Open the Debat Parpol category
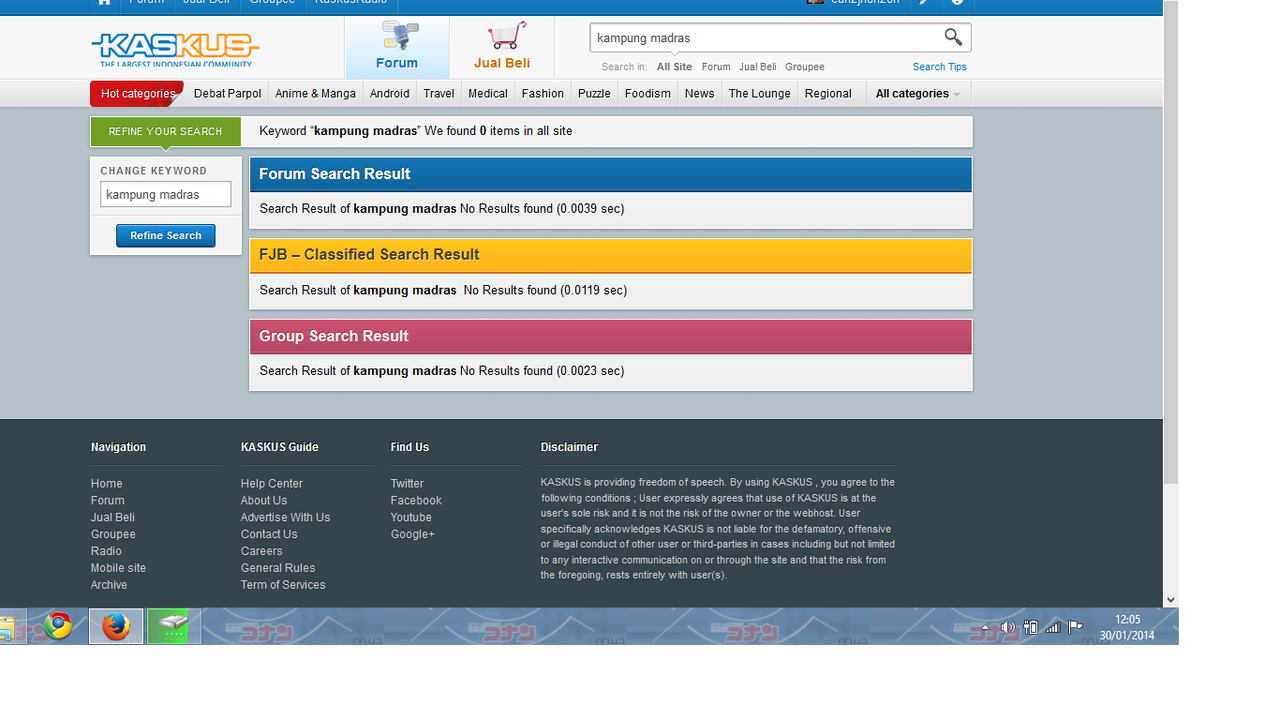 pos(227,94)
